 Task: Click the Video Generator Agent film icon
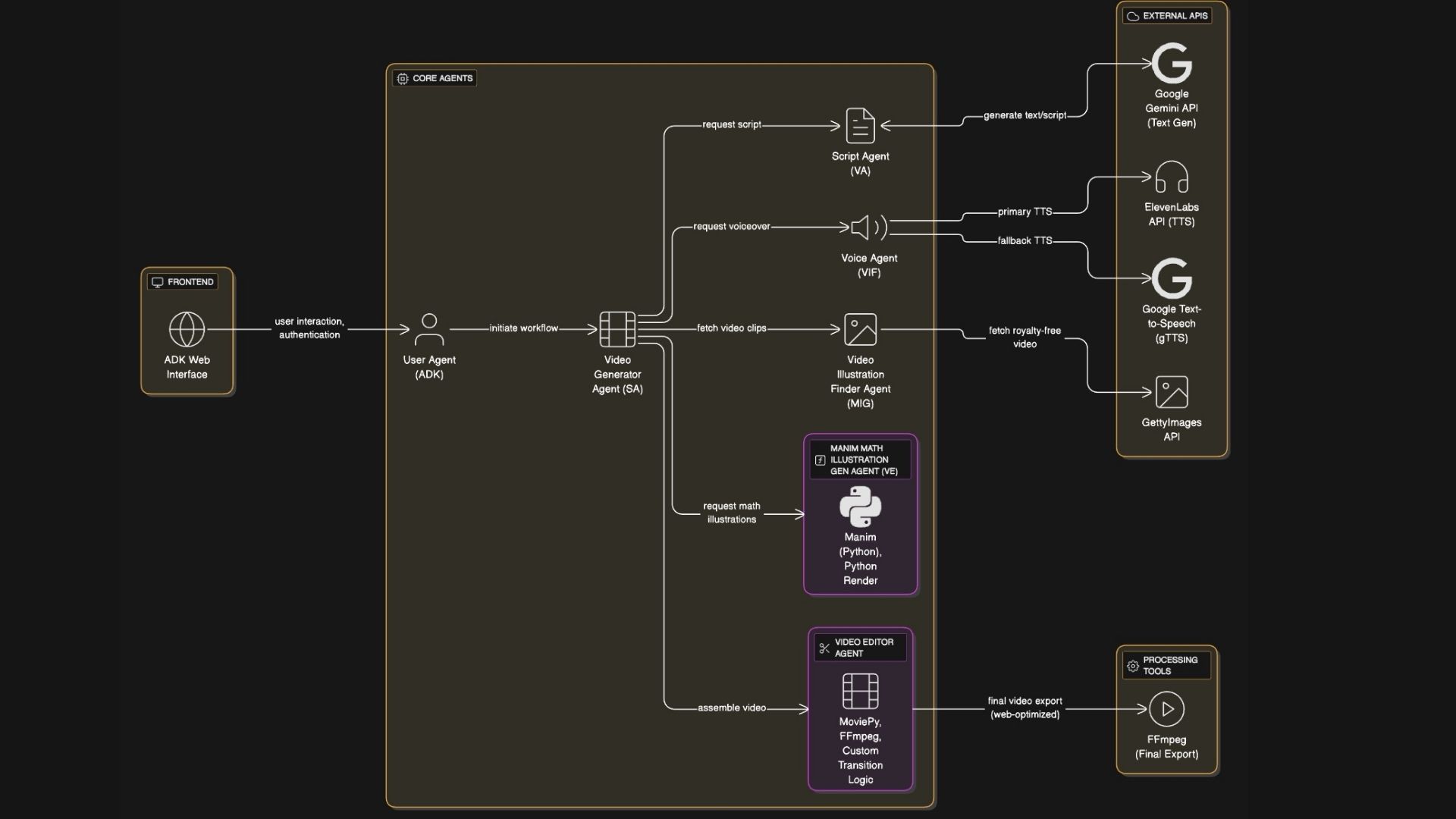[617, 329]
